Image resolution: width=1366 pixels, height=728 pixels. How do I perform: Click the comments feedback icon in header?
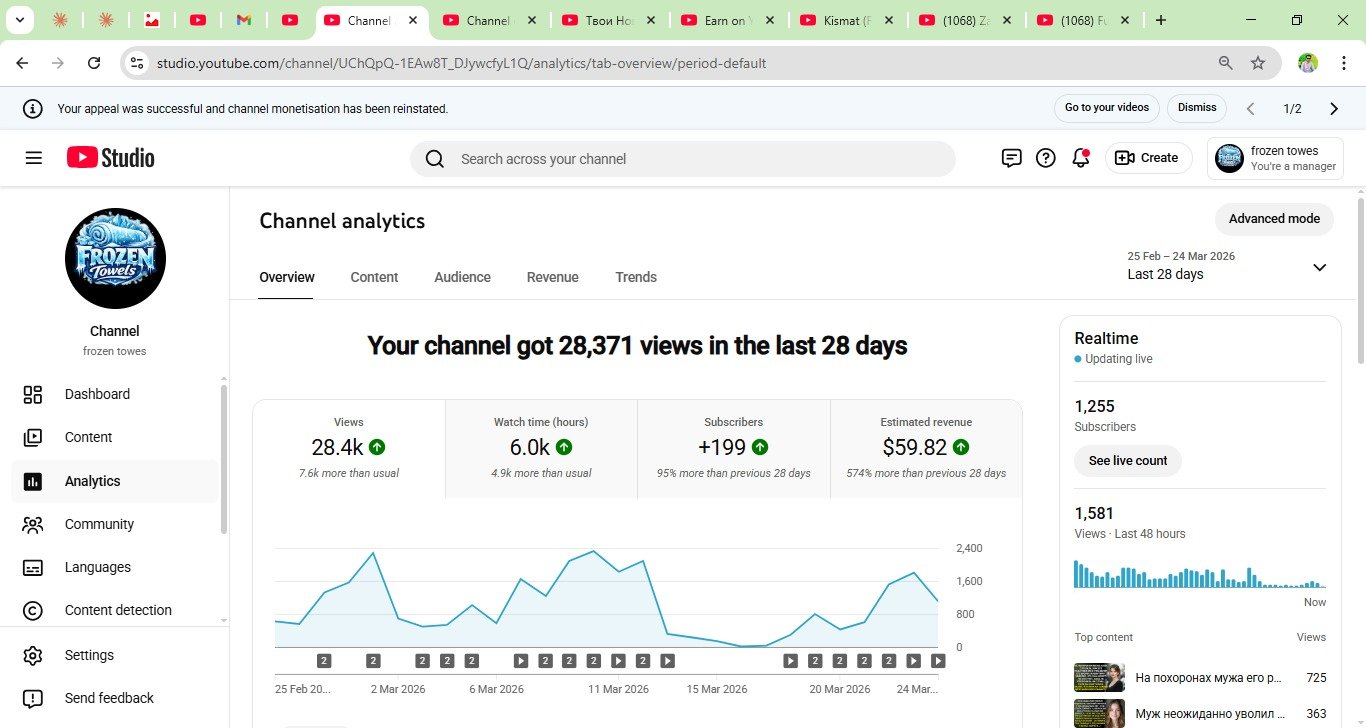coord(1012,158)
